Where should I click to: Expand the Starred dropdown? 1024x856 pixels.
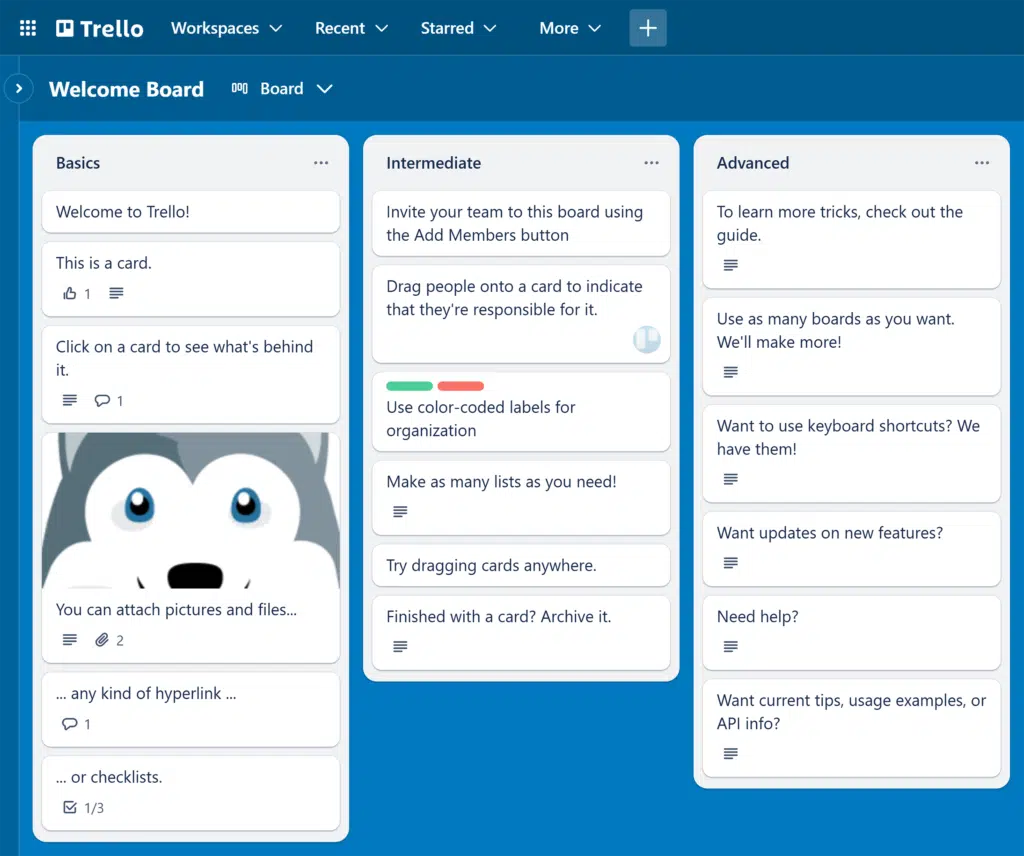(x=458, y=28)
